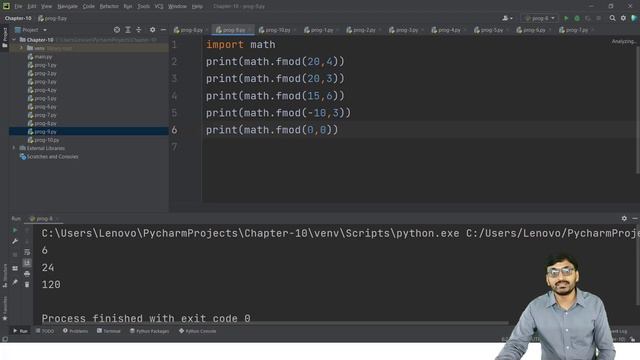Open the Refactor menu
Screen dimensions: 640x360
109,7
